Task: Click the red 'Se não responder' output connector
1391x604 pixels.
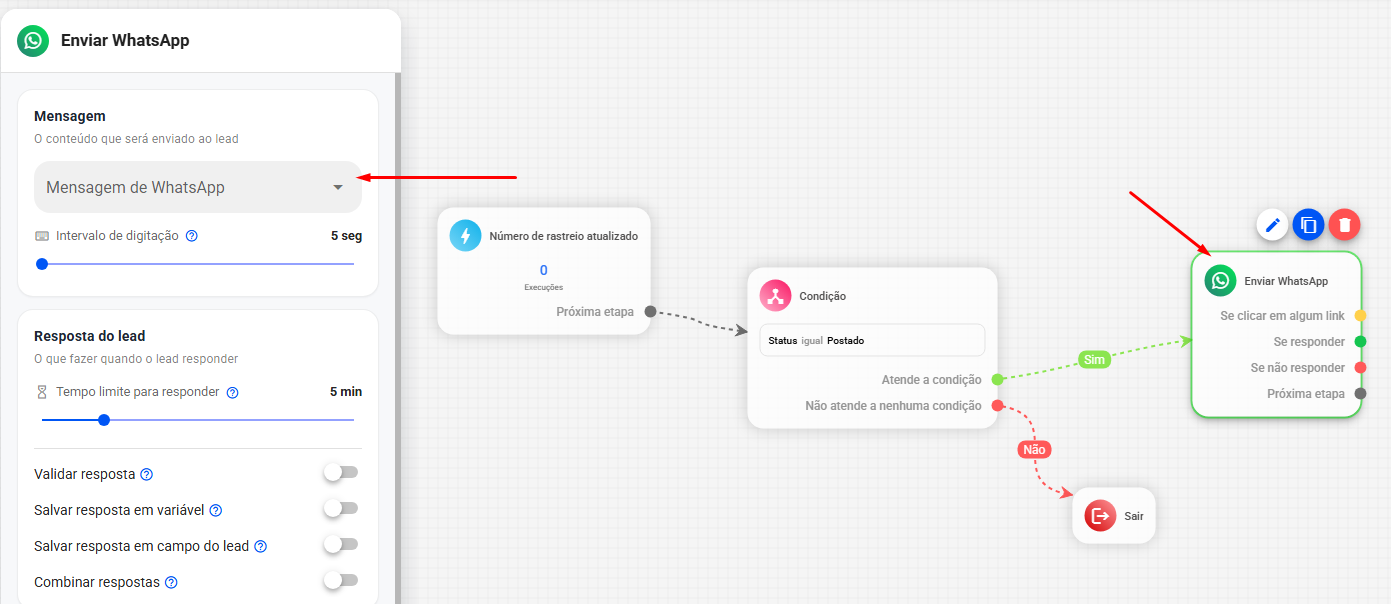Action: coord(1360,367)
